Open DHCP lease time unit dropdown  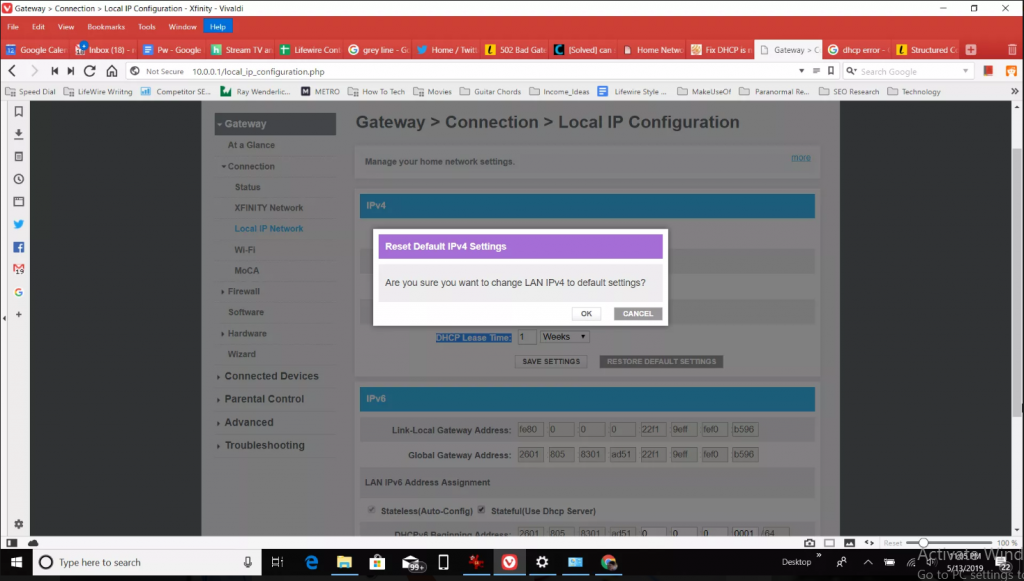565,337
